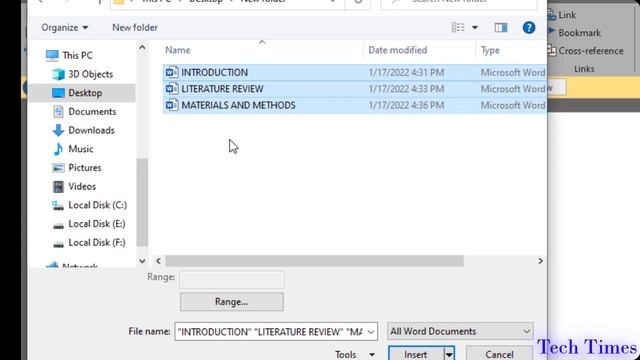640x360 pixels.
Task: Select the LITERATURE REVIEW file
Action: point(222,89)
